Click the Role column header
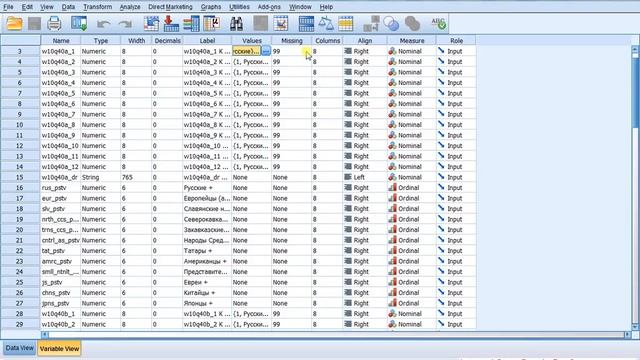The image size is (640, 360). 456,40
